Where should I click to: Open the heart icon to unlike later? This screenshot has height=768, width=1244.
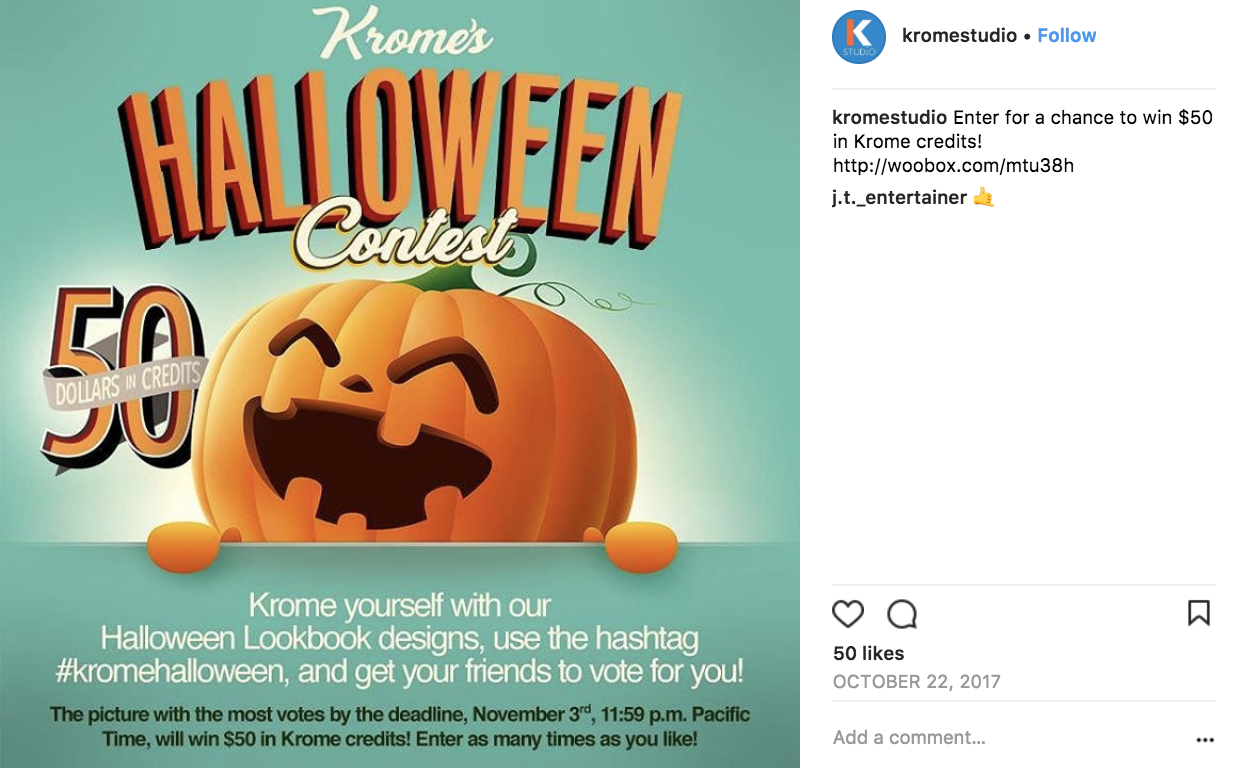point(849,614)
